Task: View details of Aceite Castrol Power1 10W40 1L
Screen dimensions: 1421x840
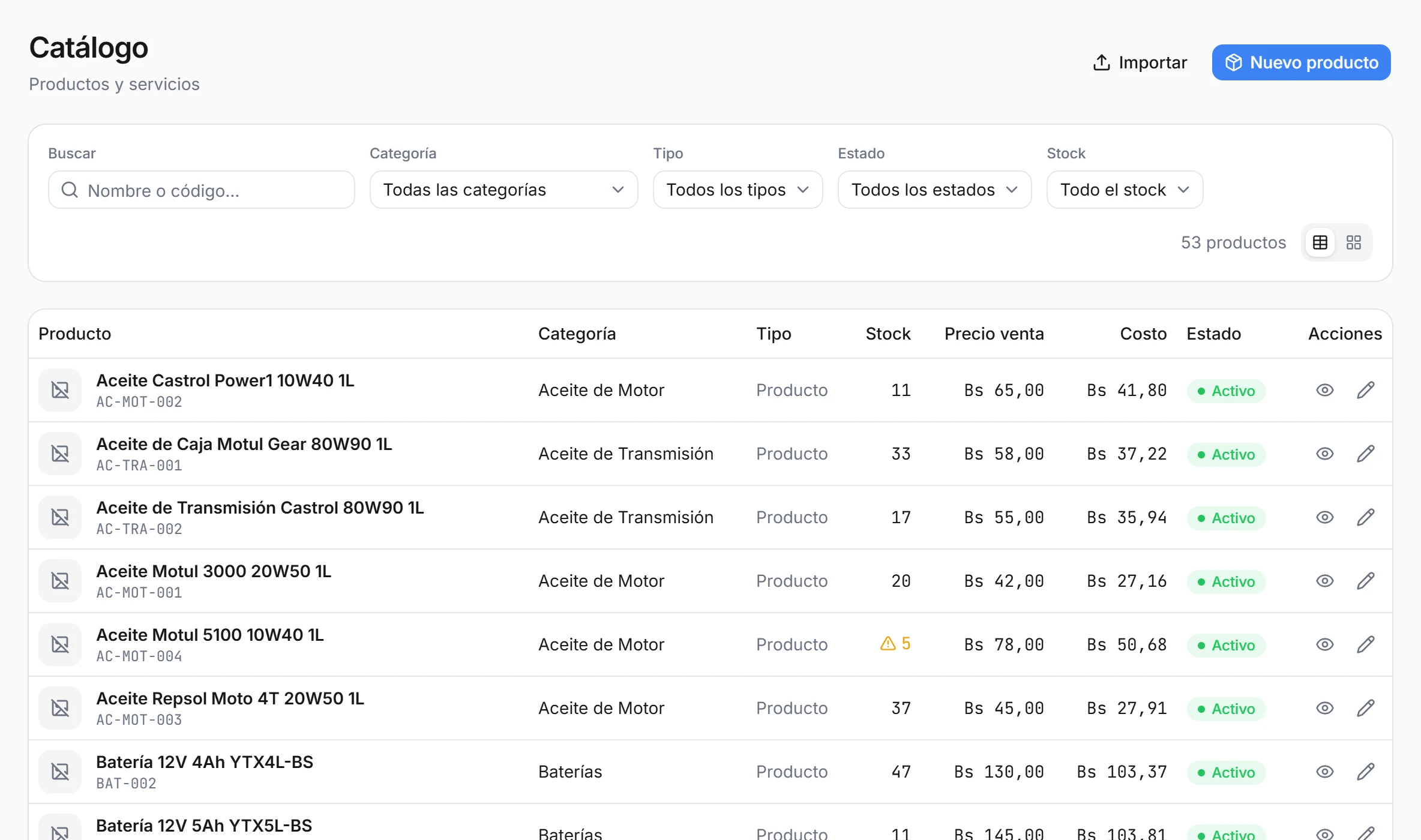Action: (x=1325, y=390)
